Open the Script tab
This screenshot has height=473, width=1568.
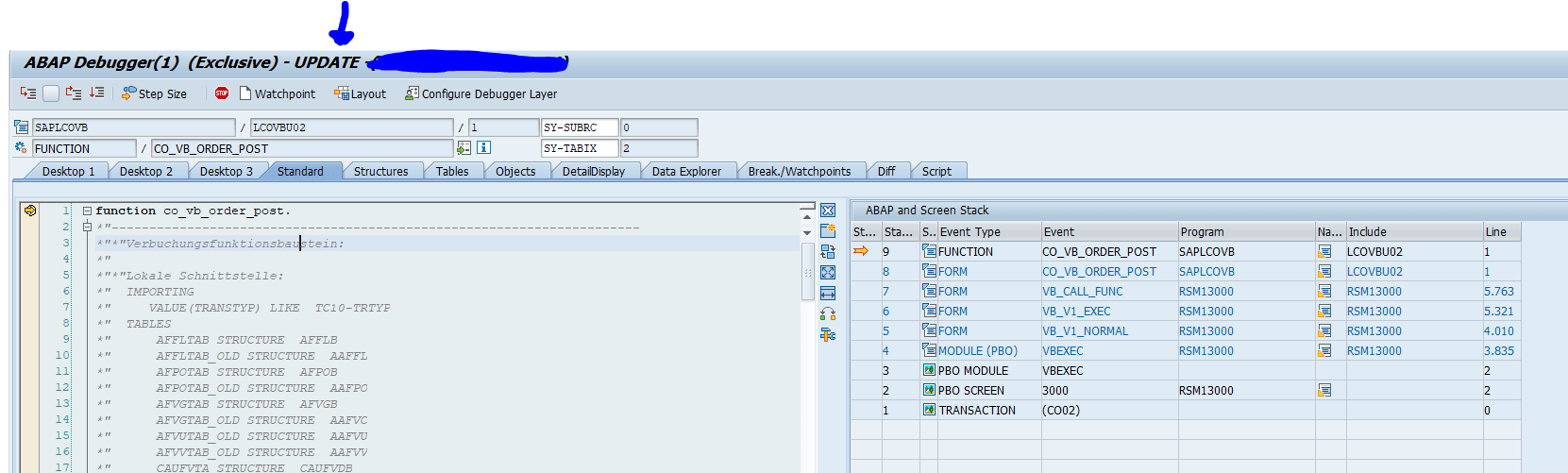(936, 171)
